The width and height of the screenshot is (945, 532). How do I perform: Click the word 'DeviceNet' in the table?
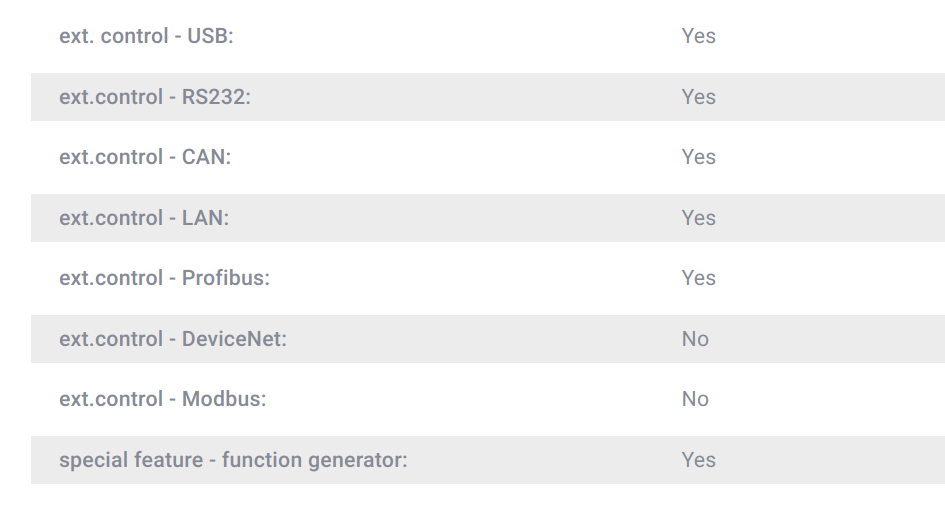pyautogui.click(x=231, y=339)
